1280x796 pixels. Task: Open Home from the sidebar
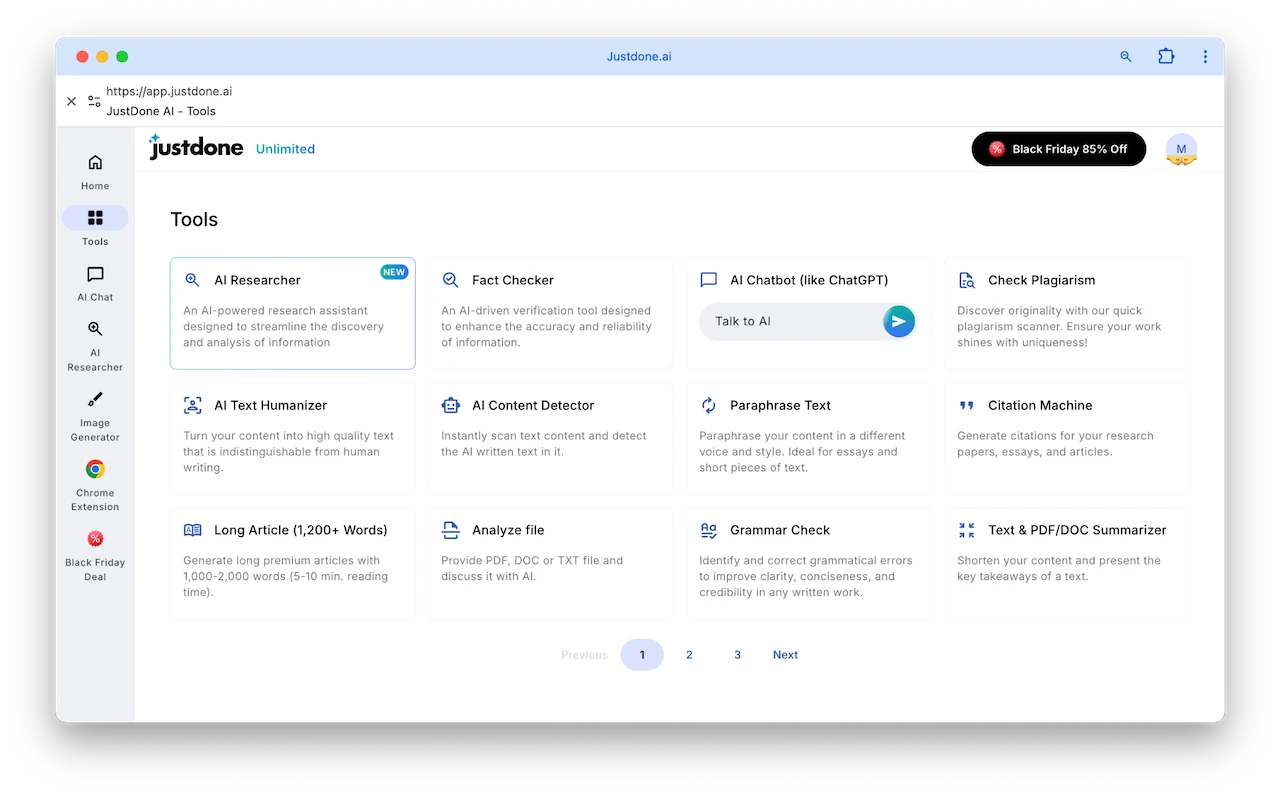tap(95, 163)
